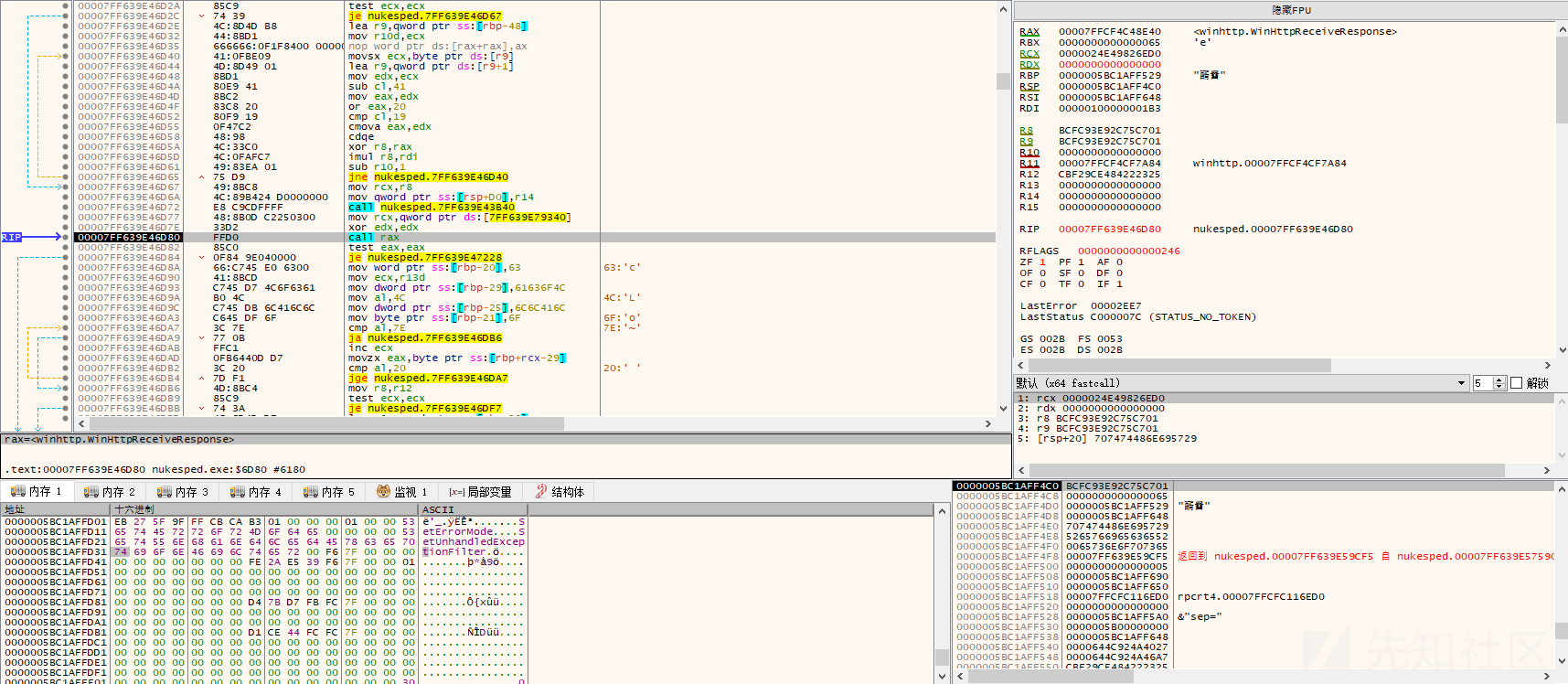Click the RFLAGS value 0000000000000246
The height and width of the screenshot is (684, 1568).
pyautogui.click(x=1129, y=251)
